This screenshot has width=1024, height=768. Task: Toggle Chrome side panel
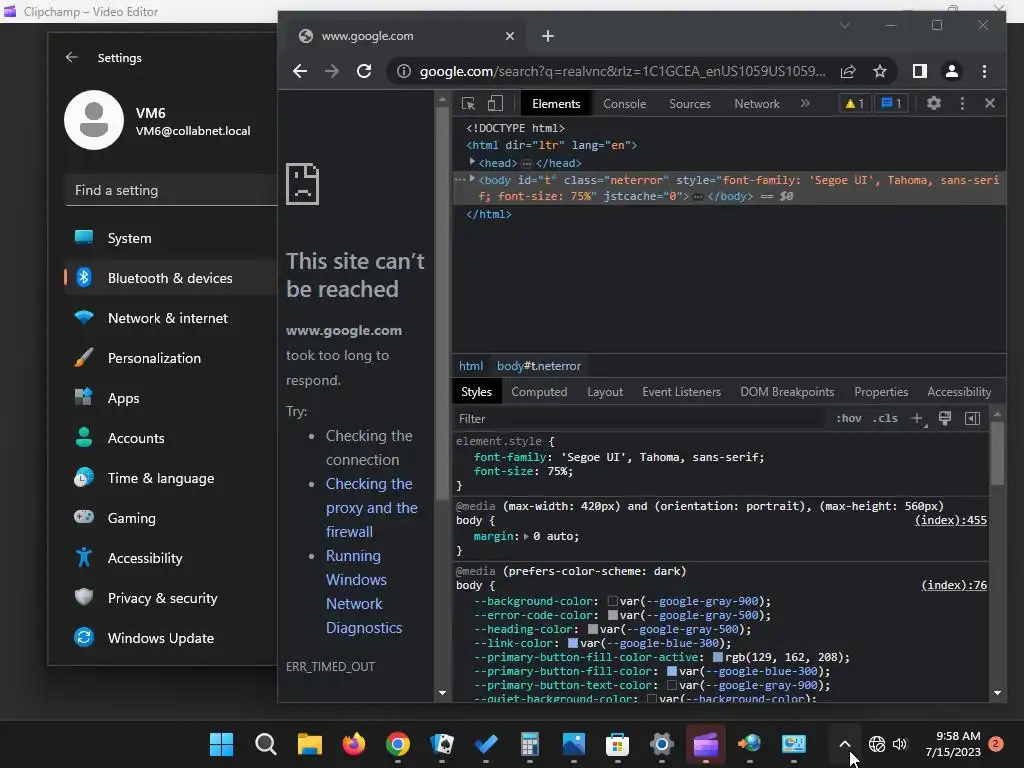coord(920,71)
